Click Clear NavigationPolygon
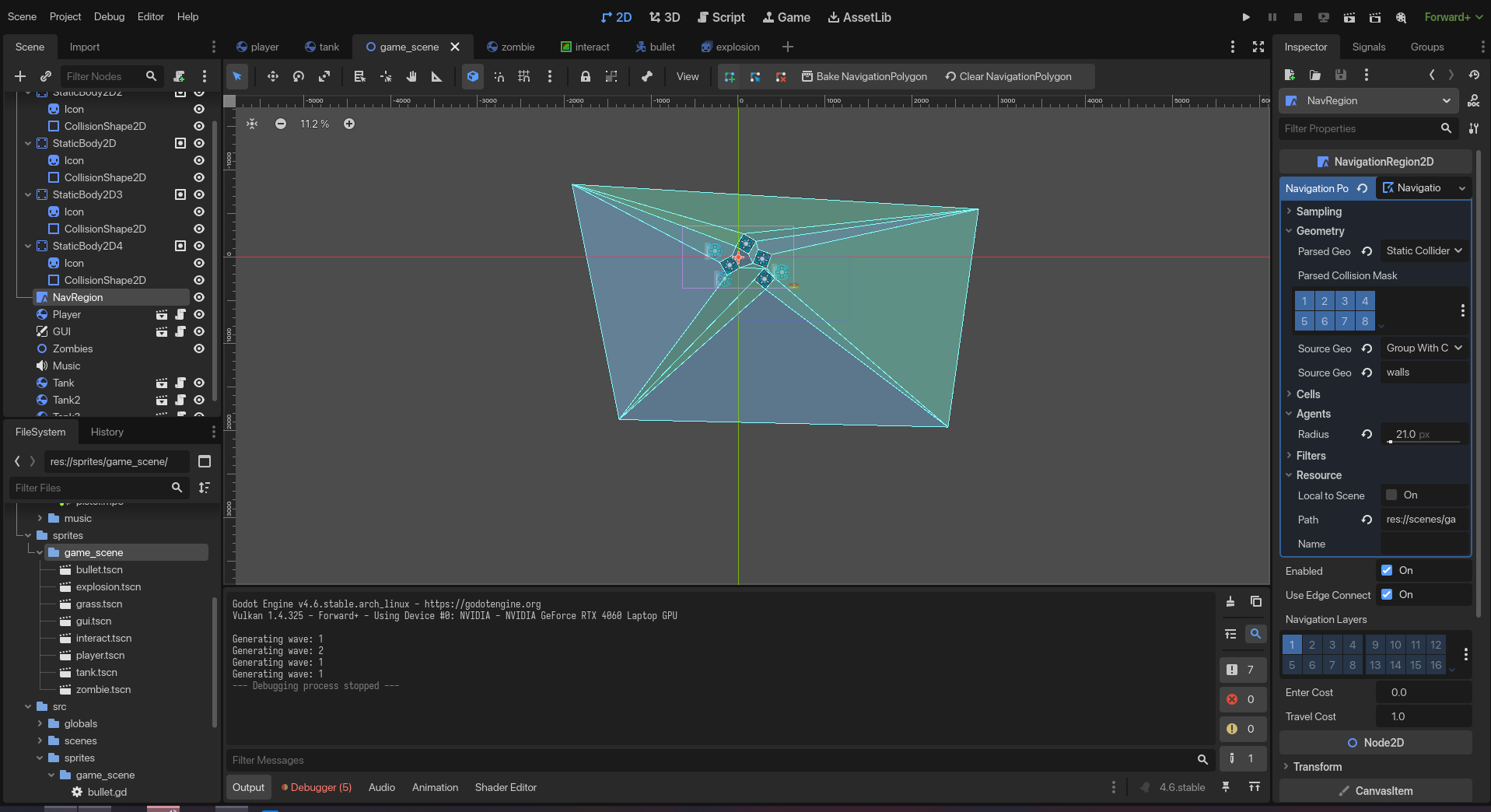The image size is (1491, 812). tap(1008, 76)
